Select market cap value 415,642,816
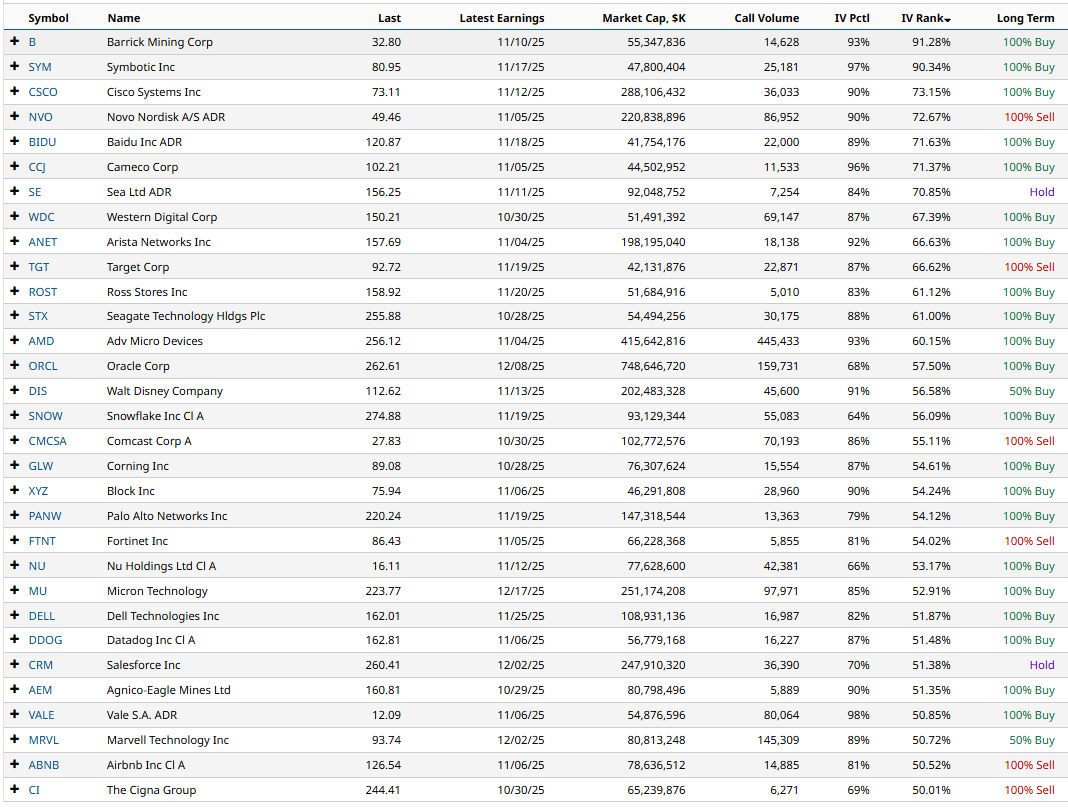The width and height of the screenshot is (1068, 812). (x=653, y=341)
